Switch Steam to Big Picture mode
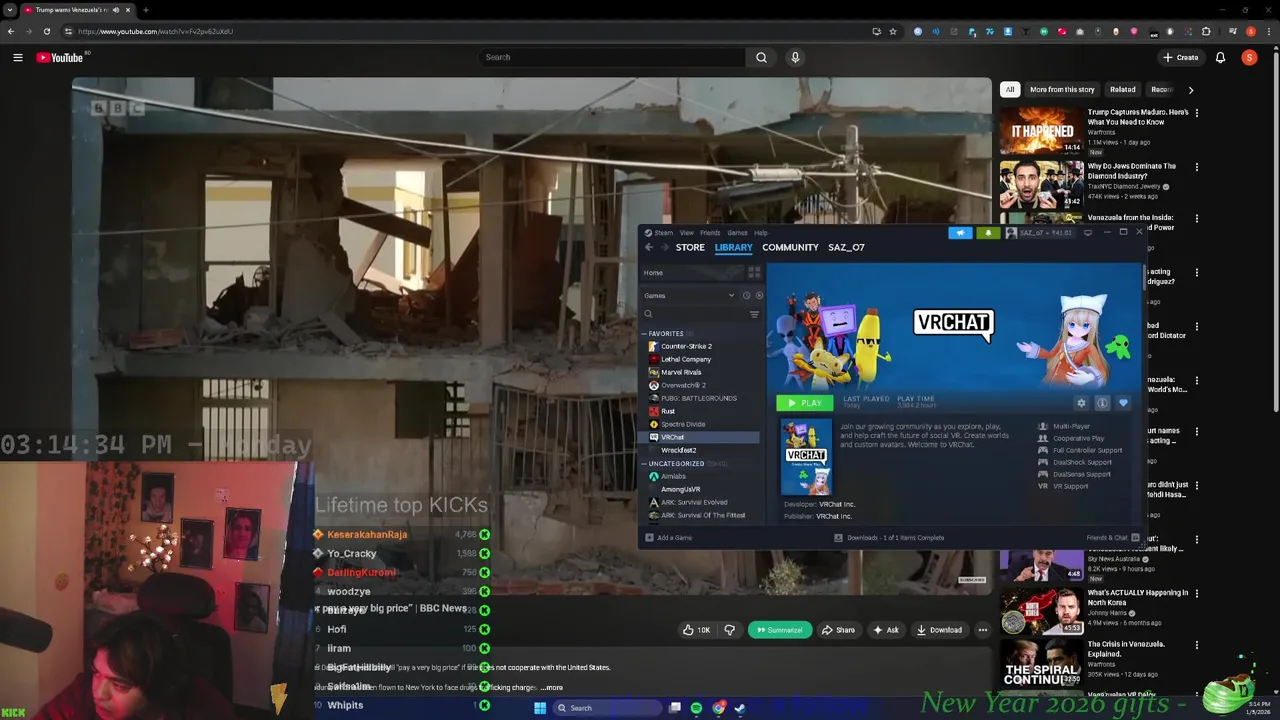 pos(1088,233)
